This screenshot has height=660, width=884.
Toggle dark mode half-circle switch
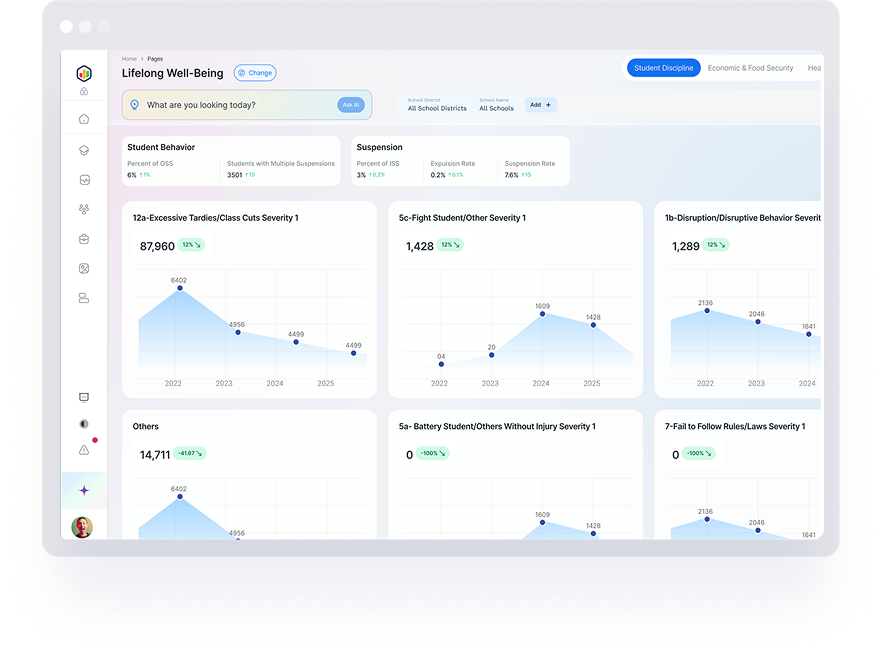pyautogui.click(x=84, y=424)
